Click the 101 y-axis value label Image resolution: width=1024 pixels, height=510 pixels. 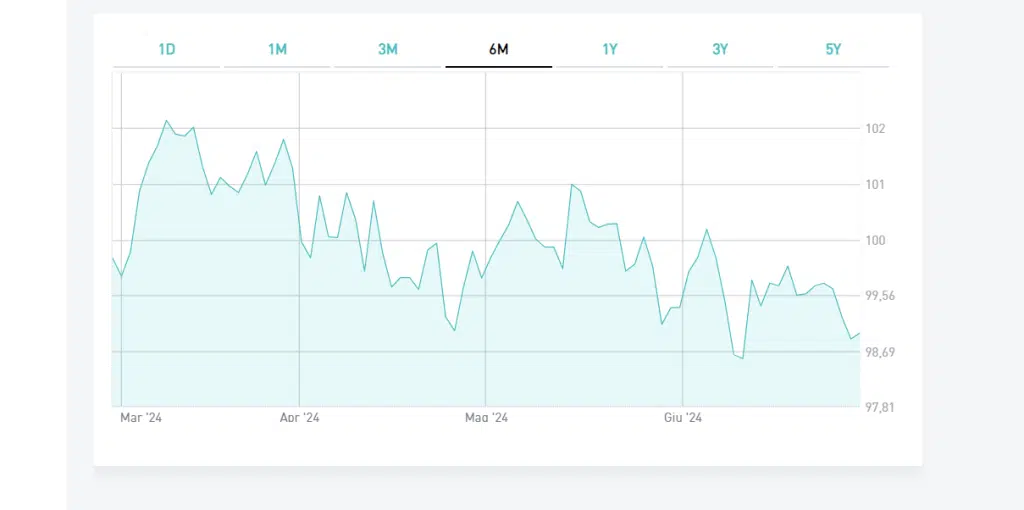point(876,185)
